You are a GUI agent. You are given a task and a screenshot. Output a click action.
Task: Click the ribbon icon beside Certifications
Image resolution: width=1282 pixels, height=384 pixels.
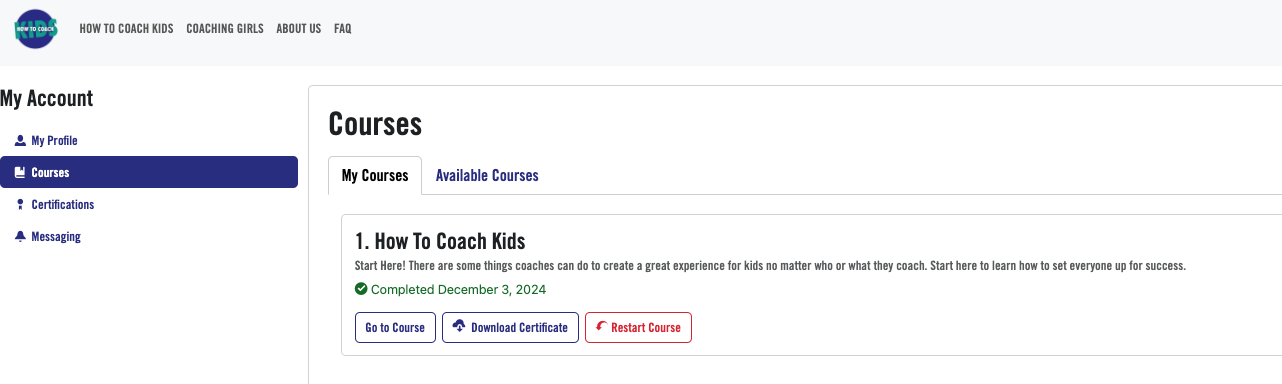coord(20,205)
